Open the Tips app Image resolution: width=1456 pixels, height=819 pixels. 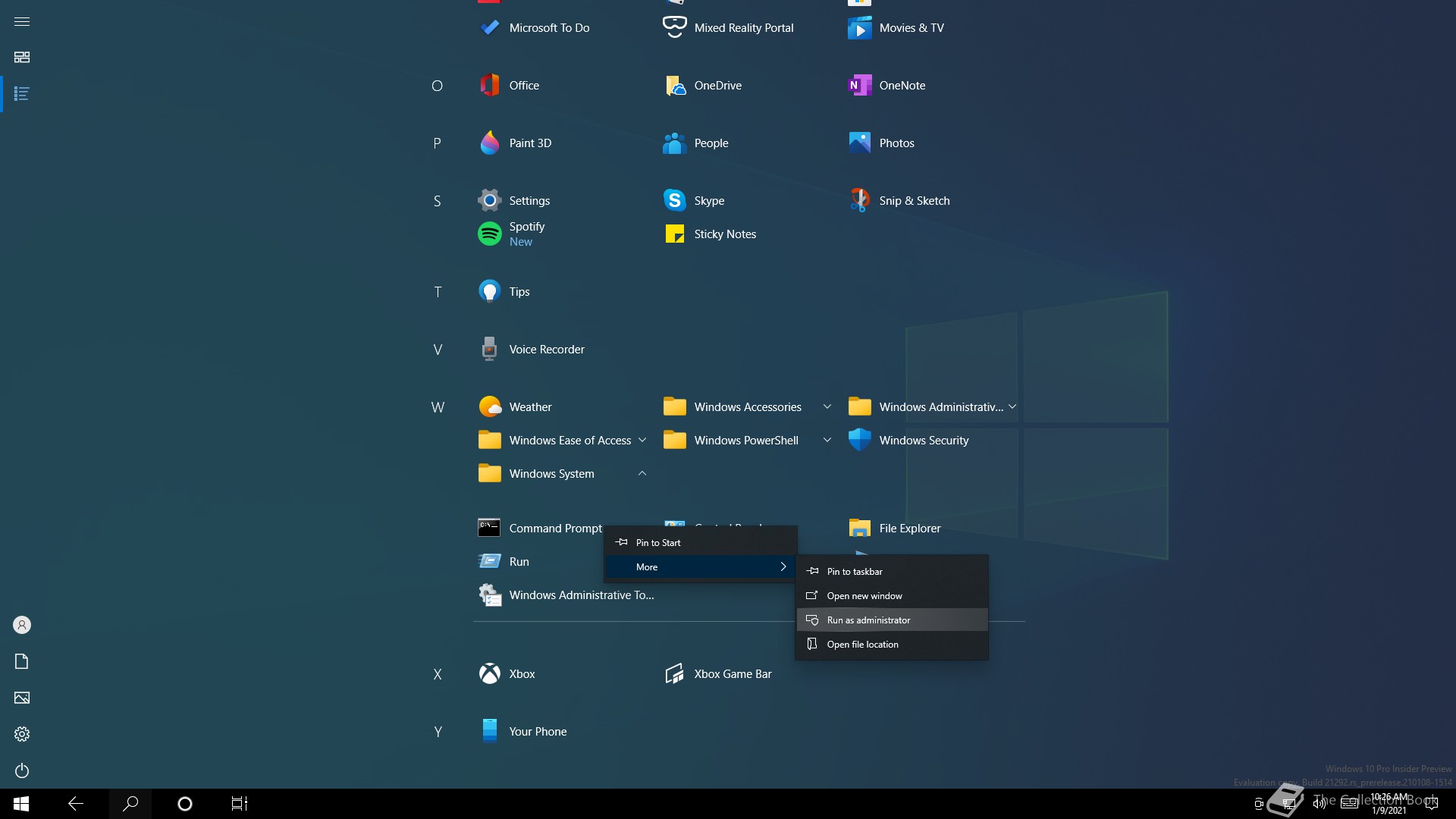(504, 292)
